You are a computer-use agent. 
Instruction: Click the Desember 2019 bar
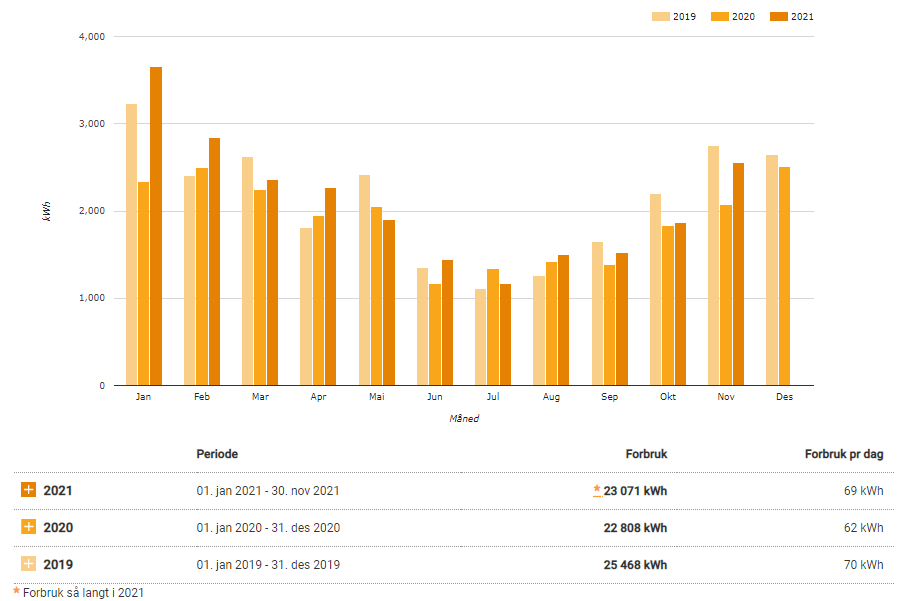coord(772,270)
